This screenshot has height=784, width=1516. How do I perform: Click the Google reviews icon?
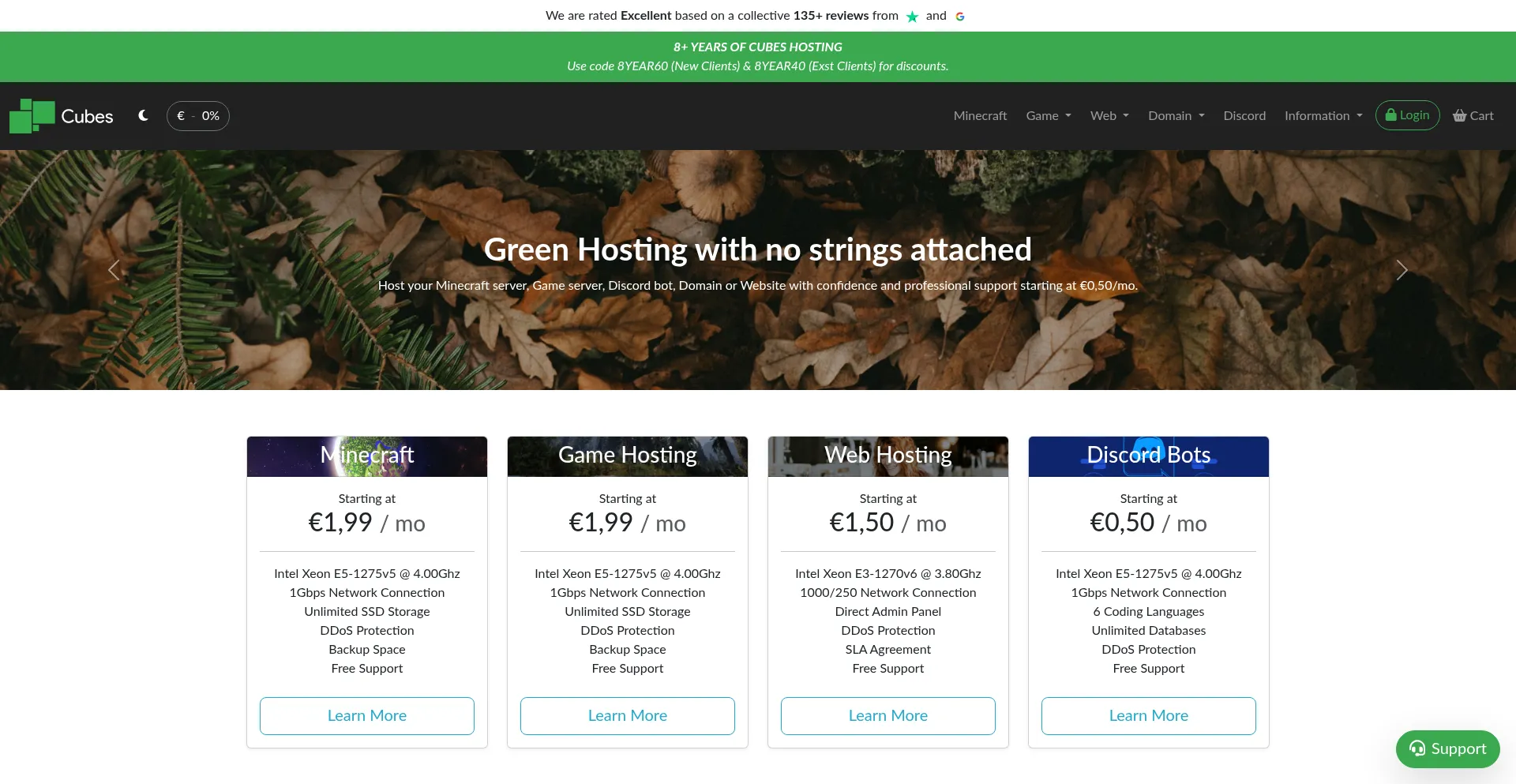pos(960,17)
